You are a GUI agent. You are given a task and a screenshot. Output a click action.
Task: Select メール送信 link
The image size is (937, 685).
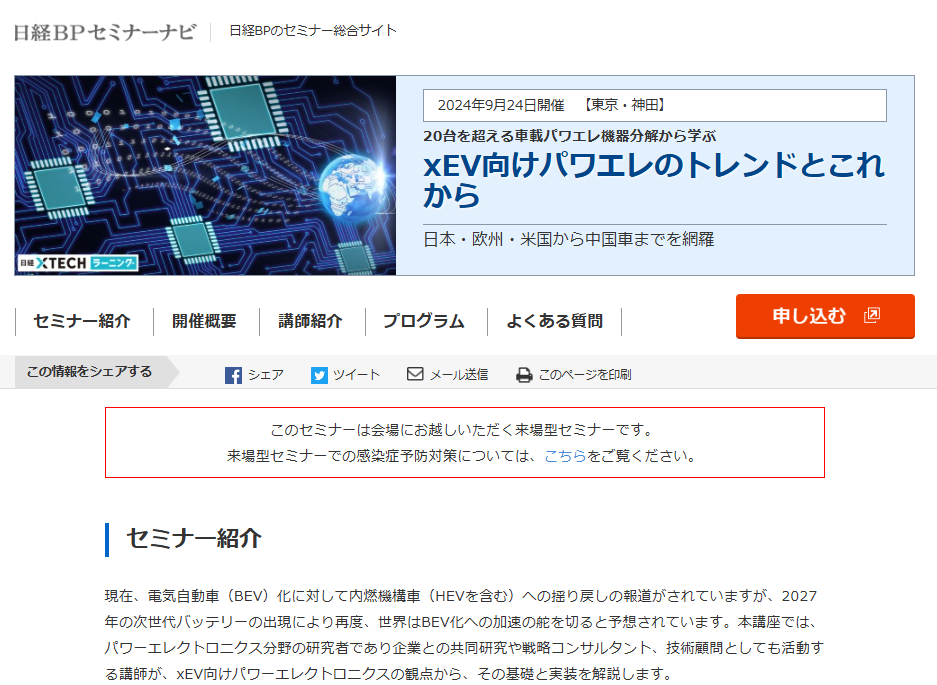coord(459,375)
